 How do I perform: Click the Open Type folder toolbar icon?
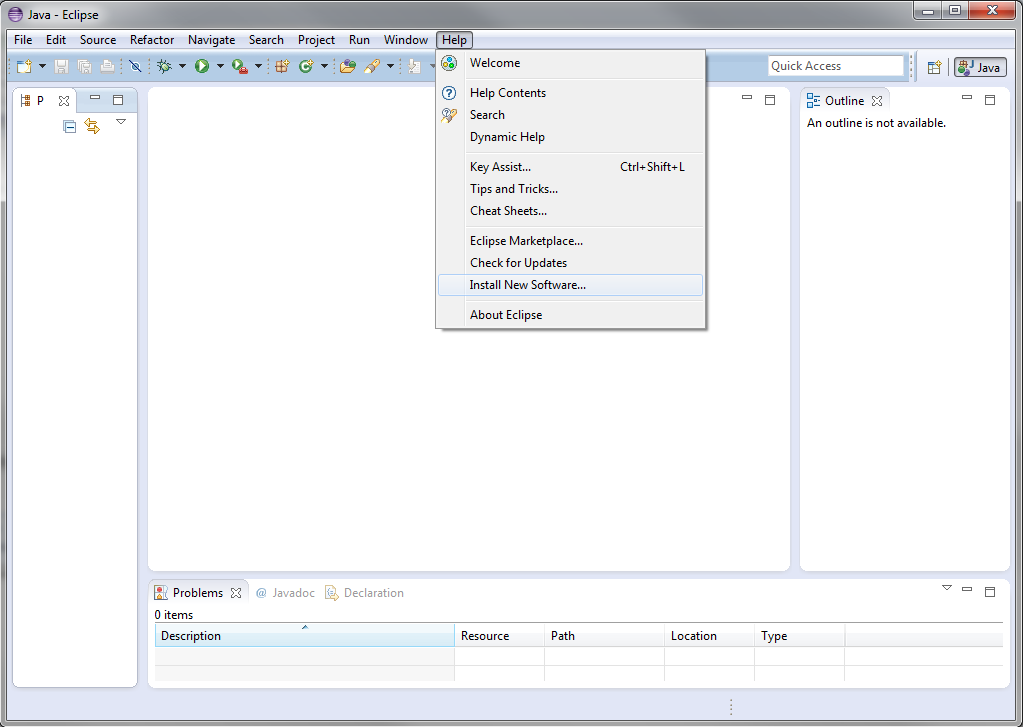point(348,66)
